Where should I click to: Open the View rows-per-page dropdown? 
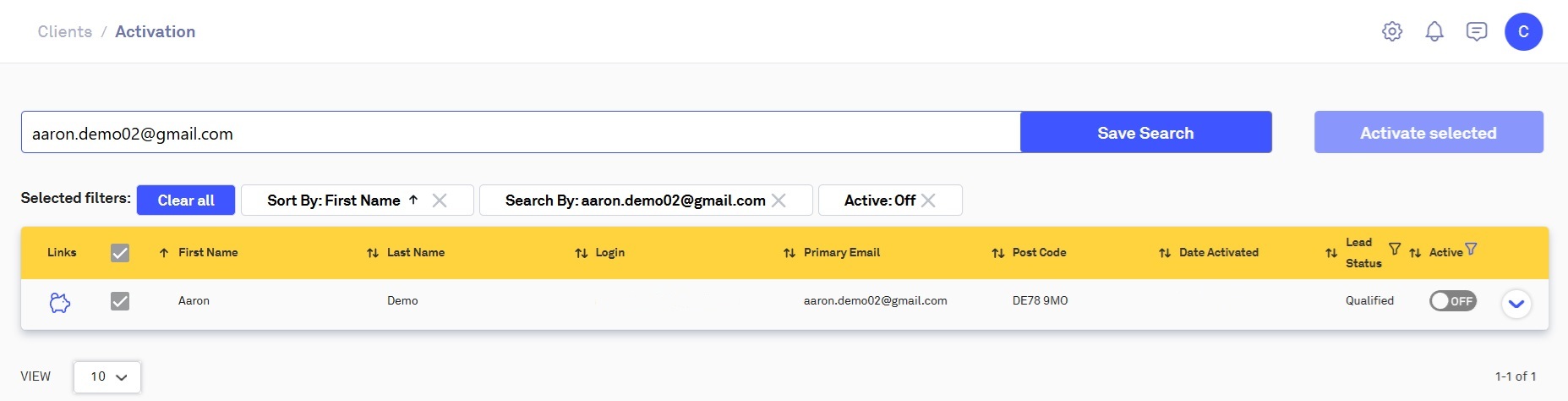pos(107,376)
